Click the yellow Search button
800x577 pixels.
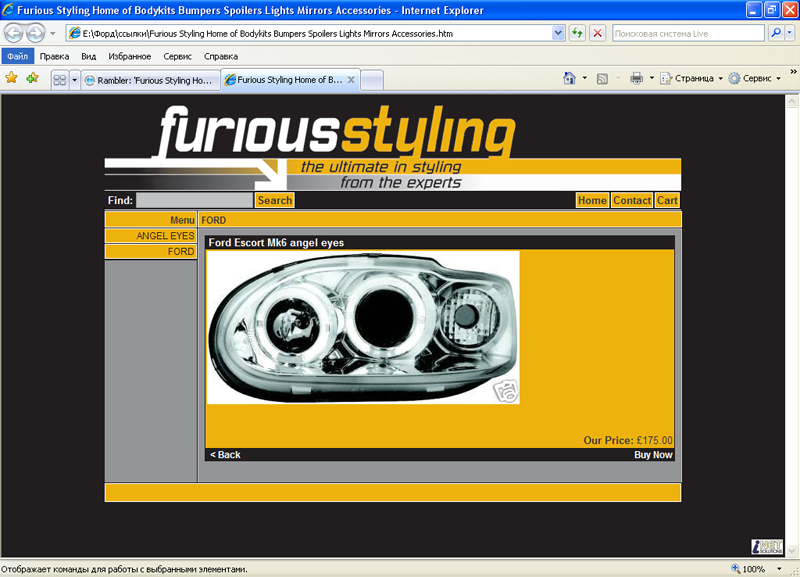(x=275, y=200)
